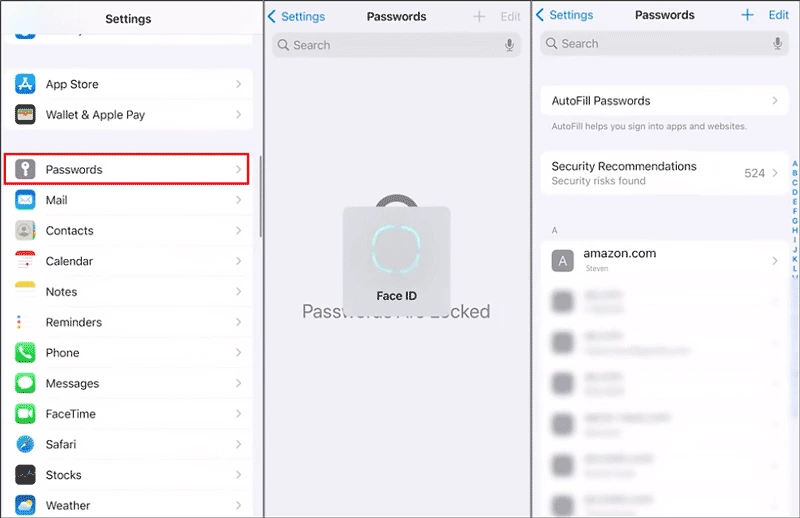Tap the FaceTime camera icon

(26, 414)
